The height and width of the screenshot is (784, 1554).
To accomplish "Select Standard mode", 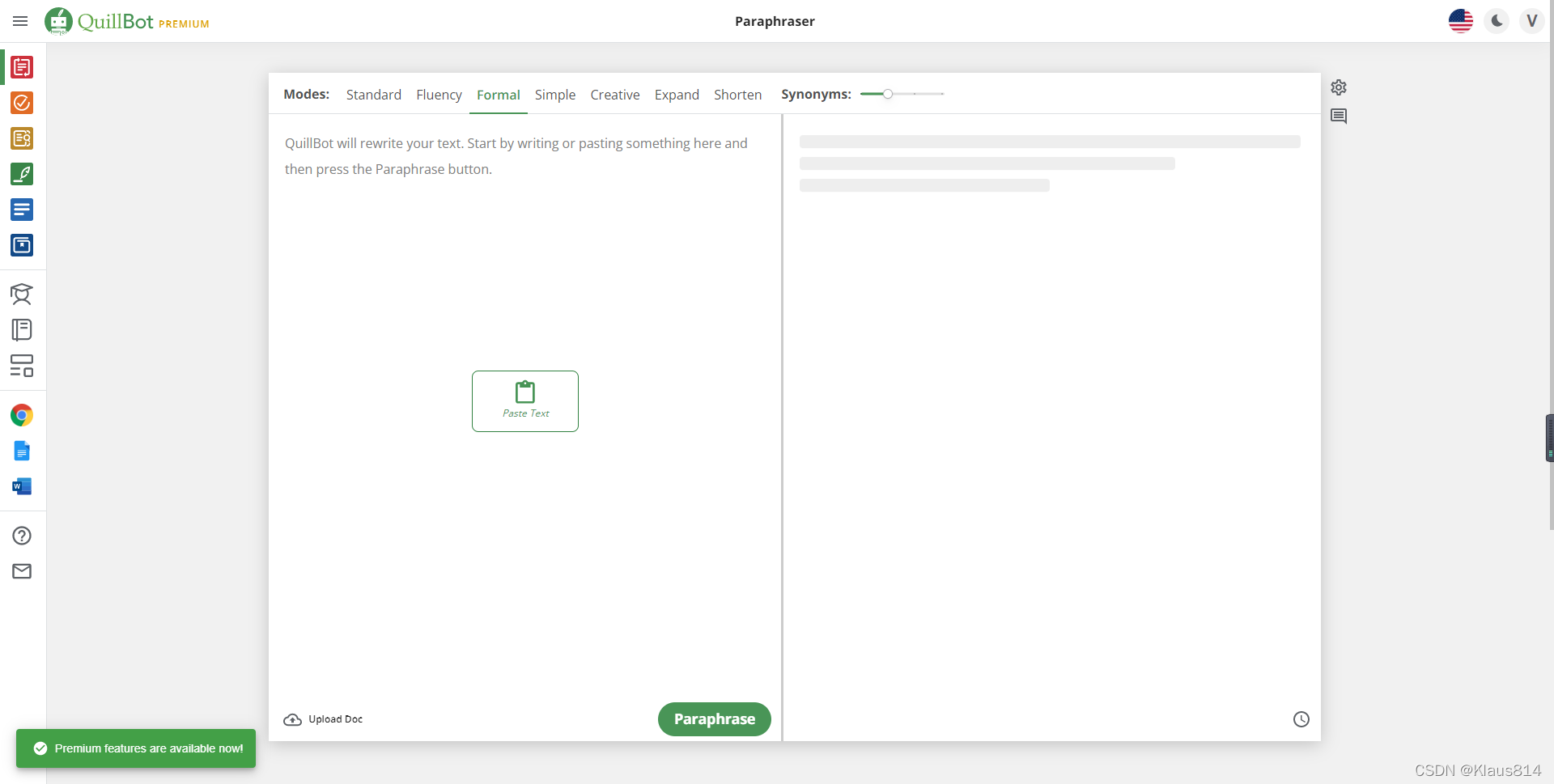I will tap(374, 95).
